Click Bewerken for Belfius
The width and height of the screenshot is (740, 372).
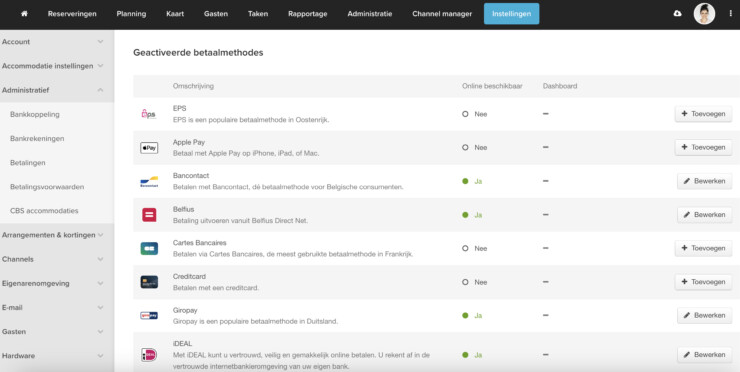[705, 215]
